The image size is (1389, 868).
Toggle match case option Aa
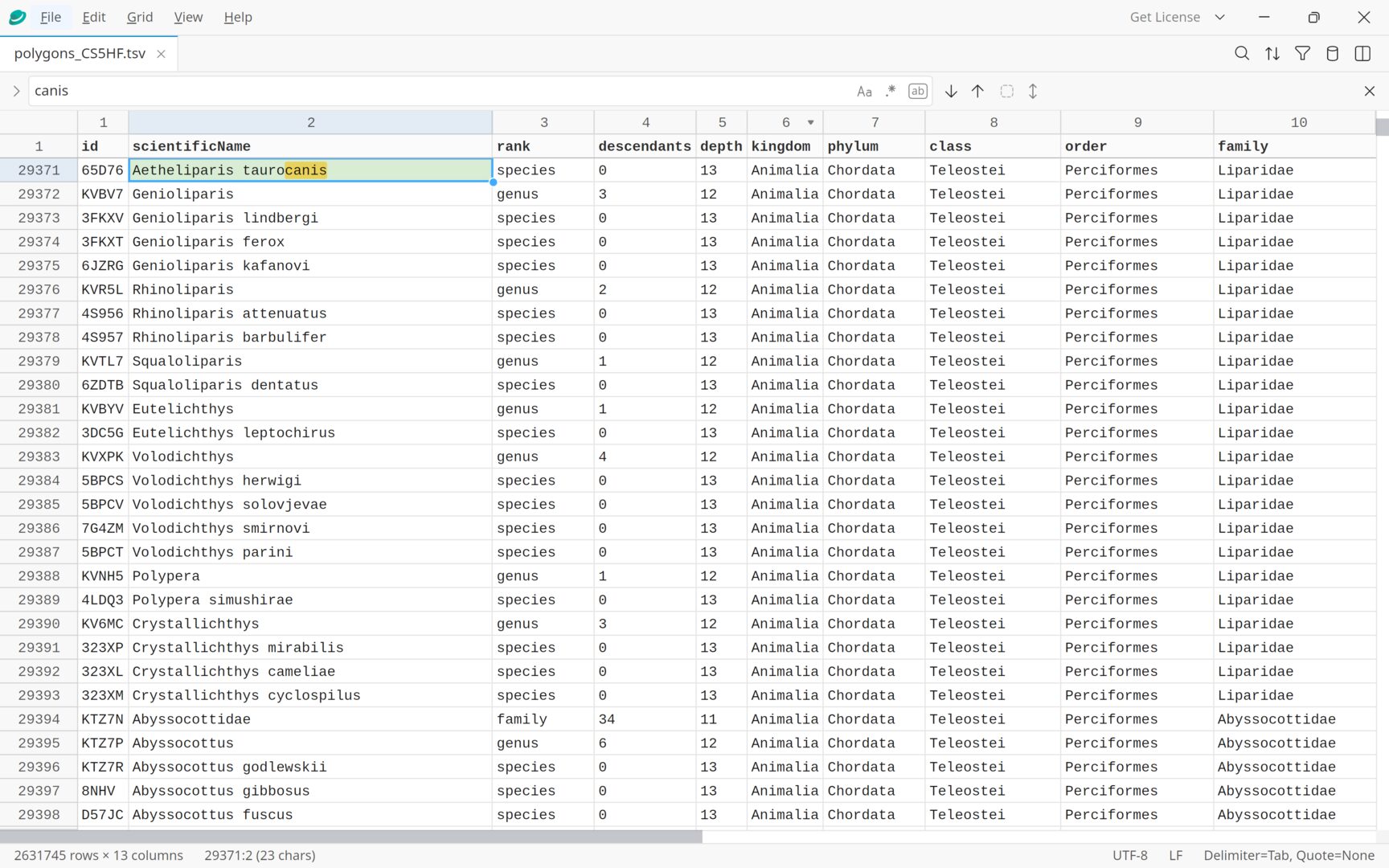point(864,92)
